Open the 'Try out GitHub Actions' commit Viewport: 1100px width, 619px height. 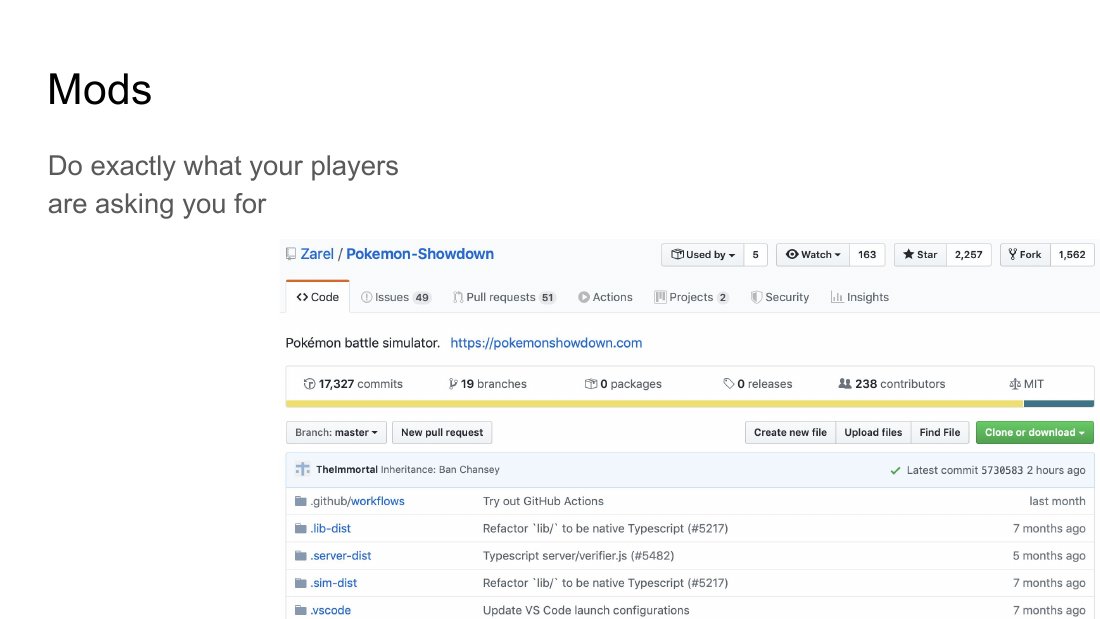pos(543,501)
